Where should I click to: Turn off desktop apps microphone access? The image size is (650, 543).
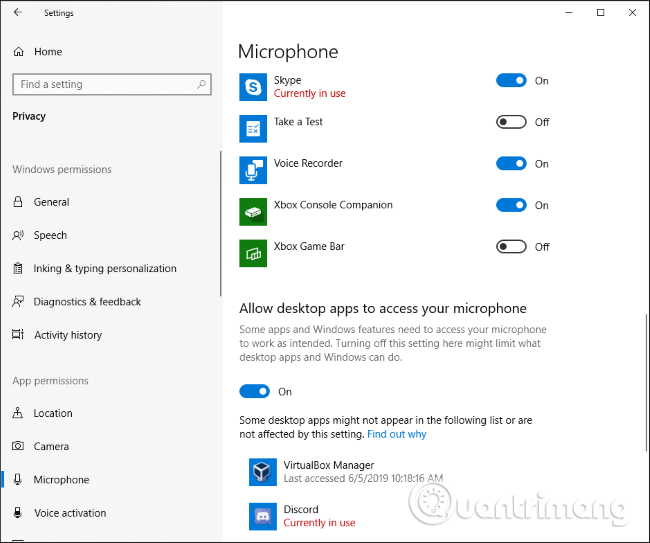[x=255, y=391]
